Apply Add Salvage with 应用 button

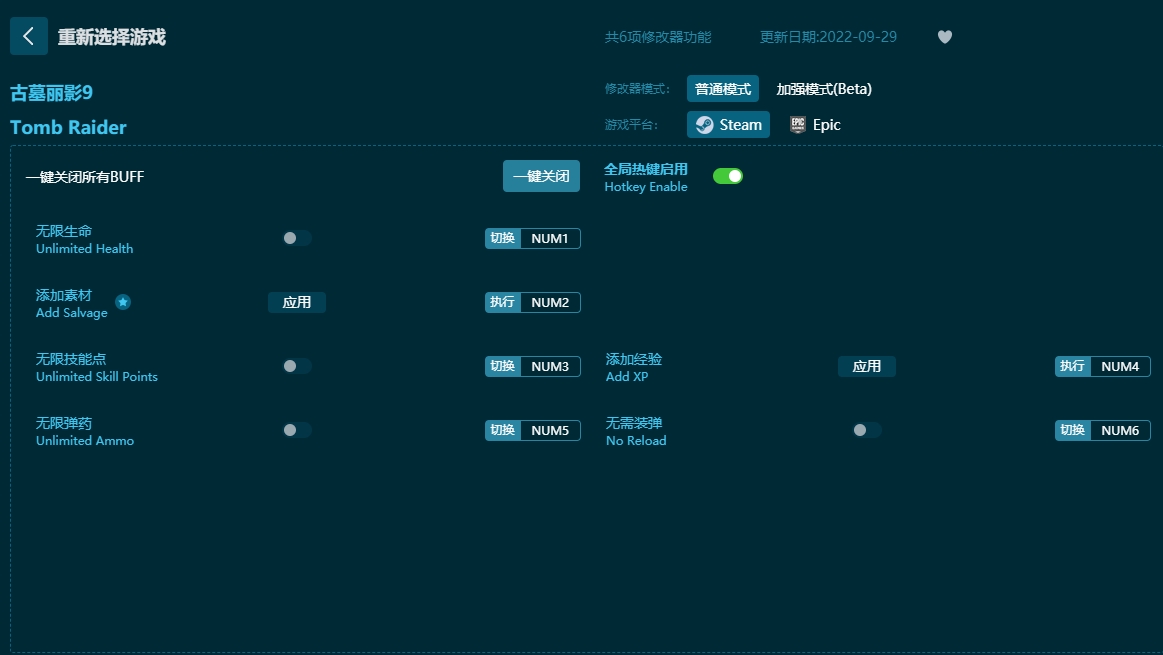pos(297,302)
